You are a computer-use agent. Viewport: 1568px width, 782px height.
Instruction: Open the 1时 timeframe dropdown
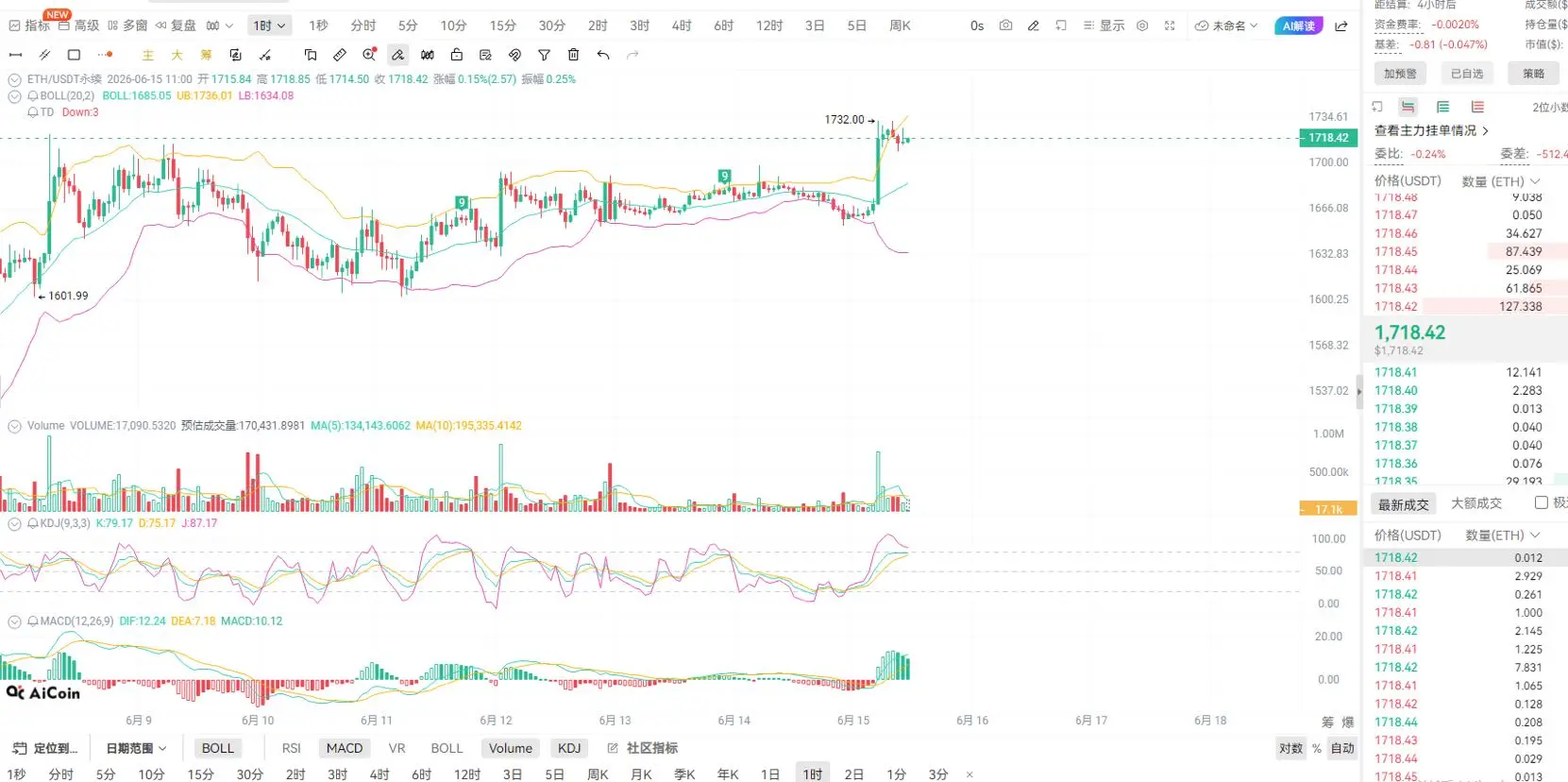269,25
